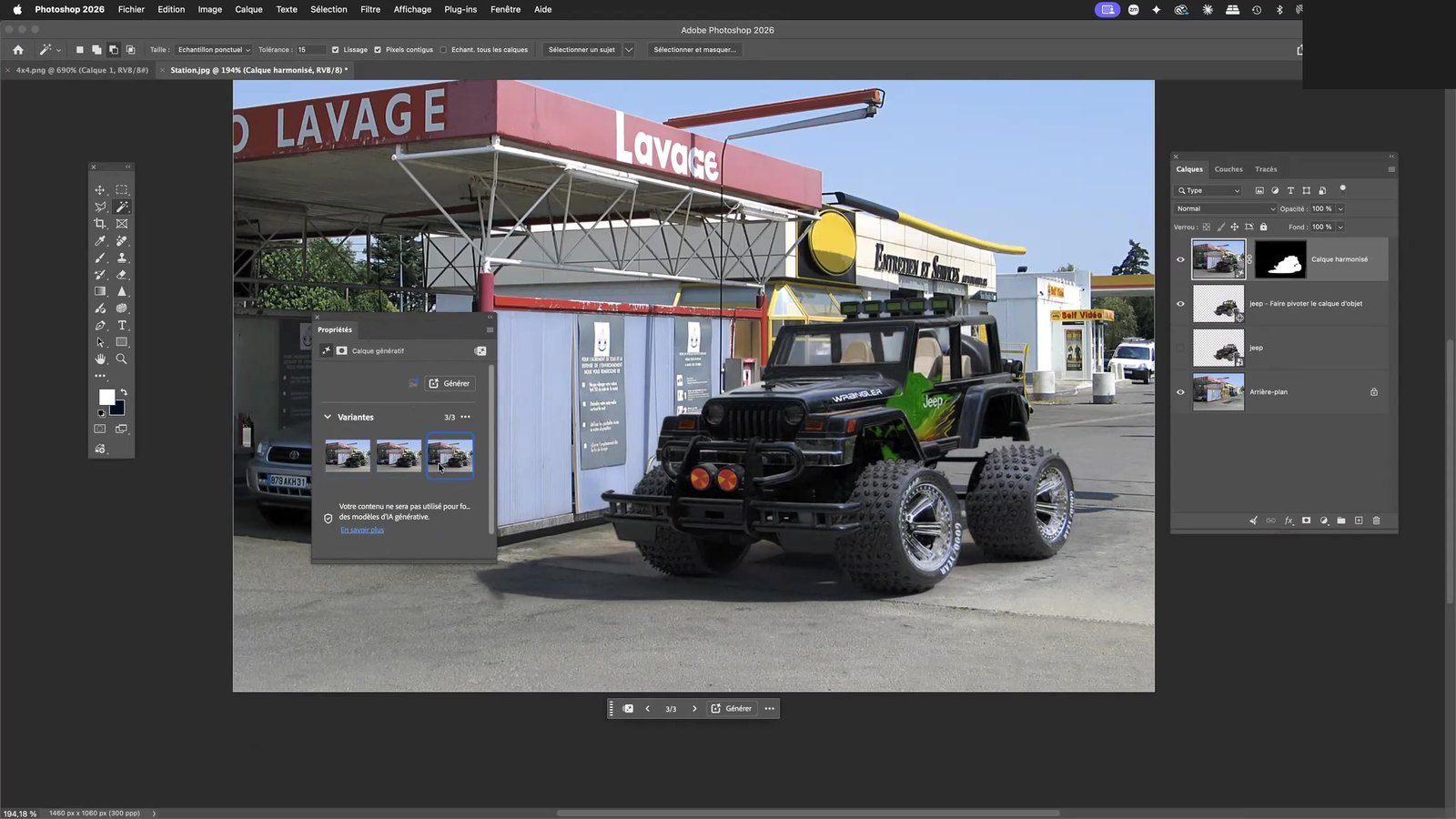Screen dimensions: 1456x819
Task: Switch to the Couches tab
Action: [1228, 169]
